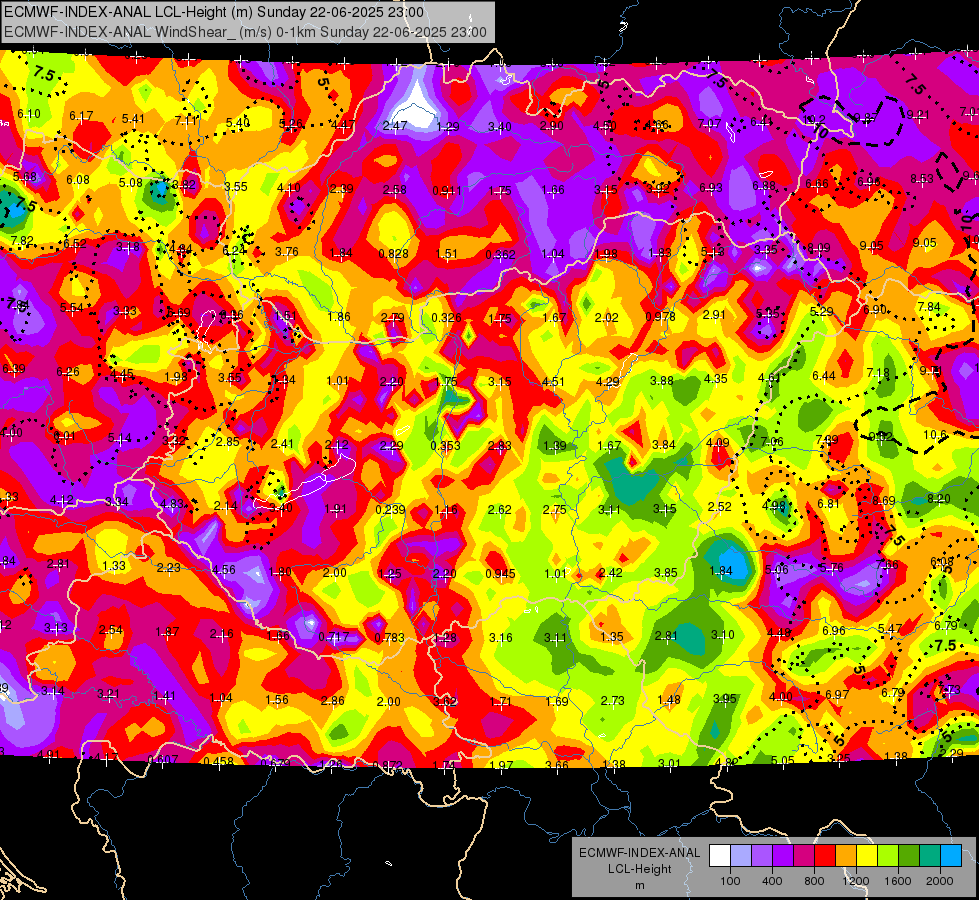Click the wind shear value '1.33'
The width and height of the screenshot is (979, 900).
(x=114, y=566)
